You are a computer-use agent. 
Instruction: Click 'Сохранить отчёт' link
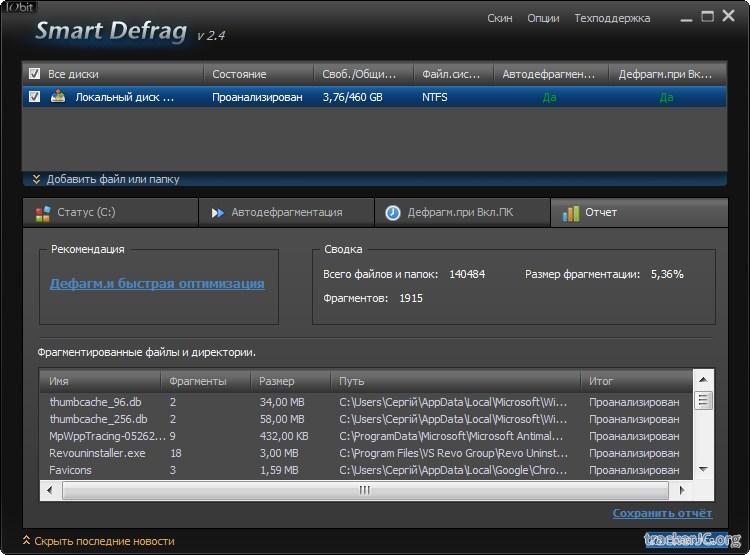point(662,513)
